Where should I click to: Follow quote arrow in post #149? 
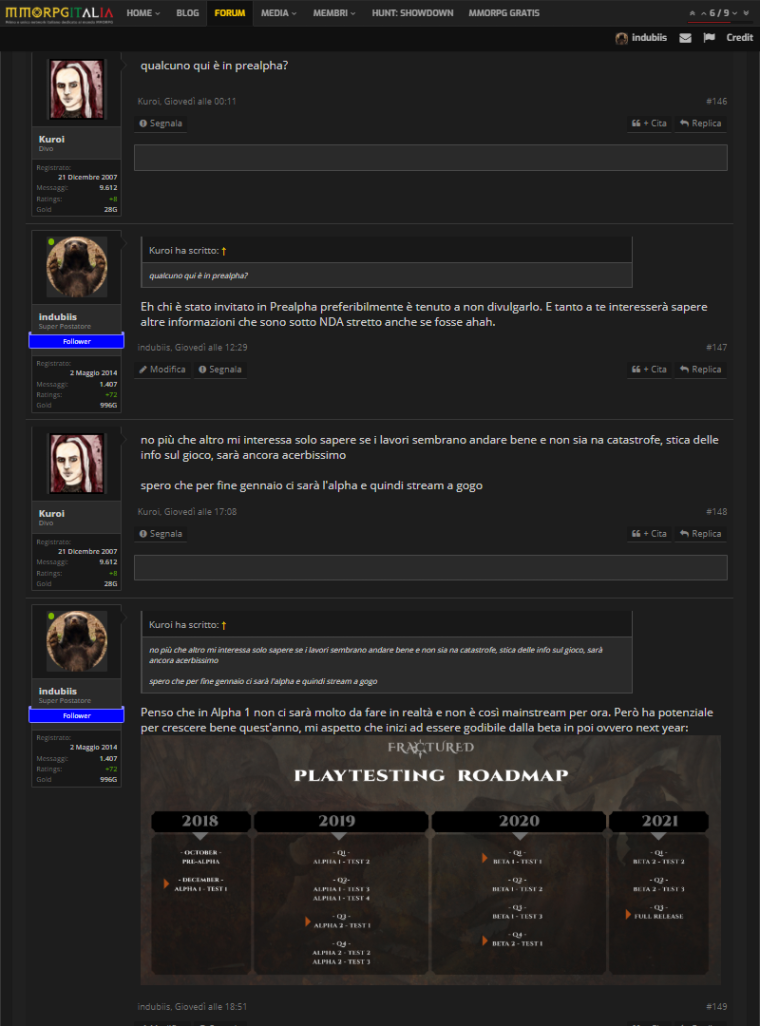(224, 625)
